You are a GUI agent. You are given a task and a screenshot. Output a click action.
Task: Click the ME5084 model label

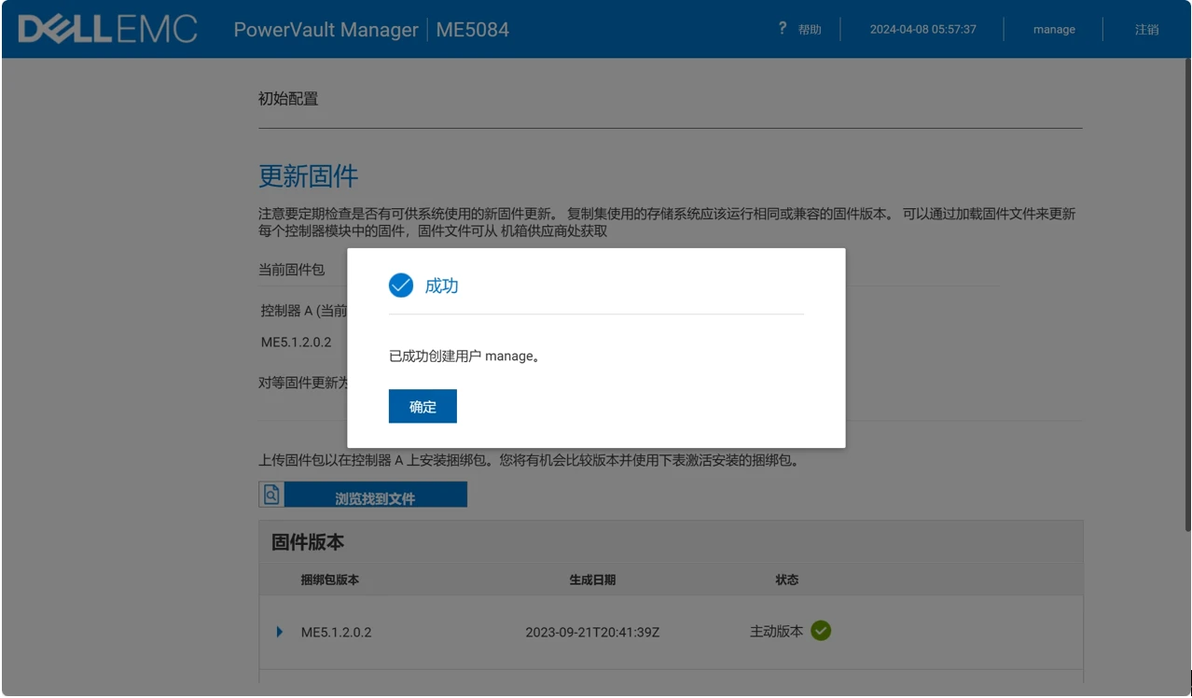pyautogui.click(x=472, y=30)
